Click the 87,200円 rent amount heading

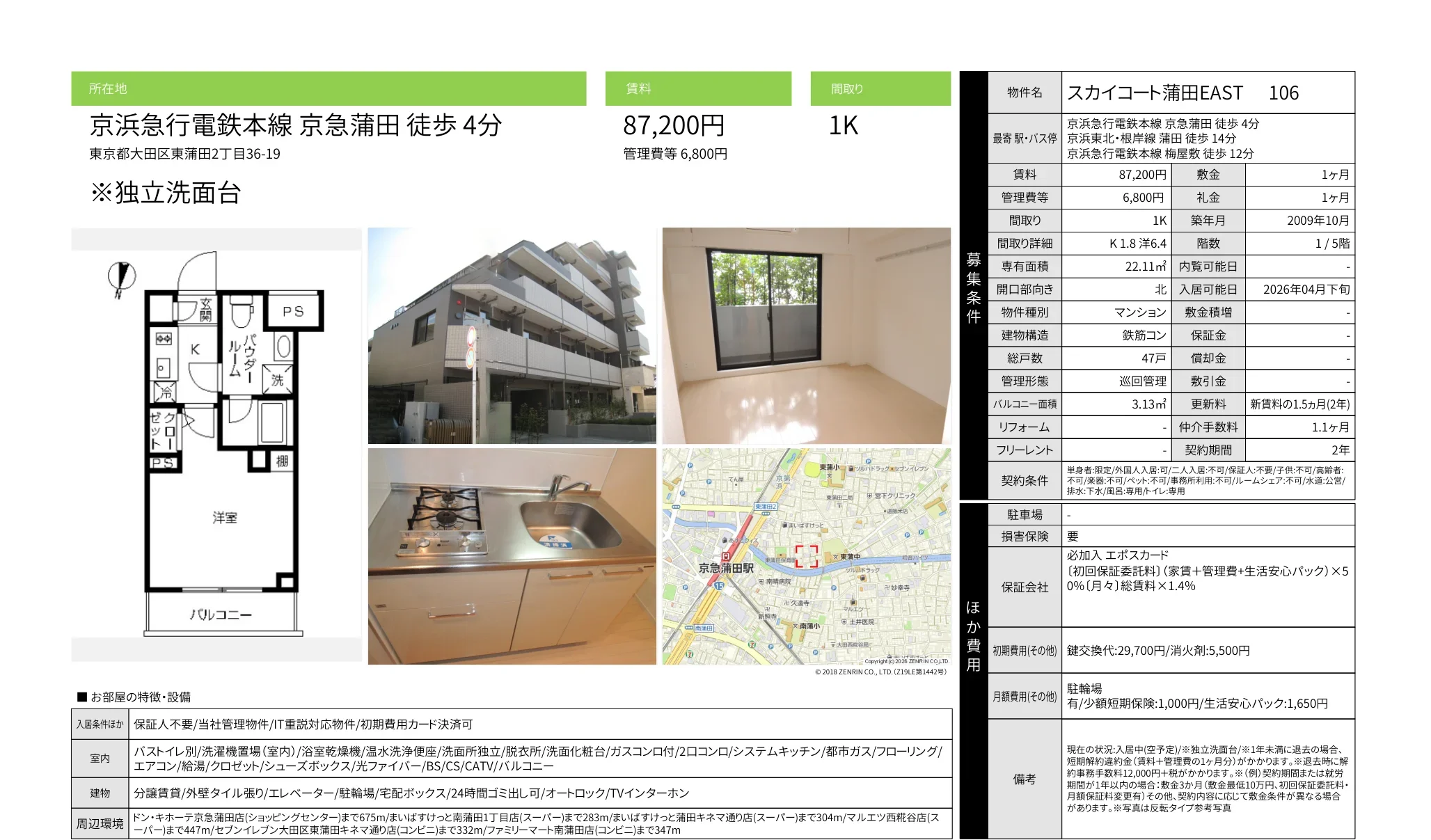pos(673,125)
